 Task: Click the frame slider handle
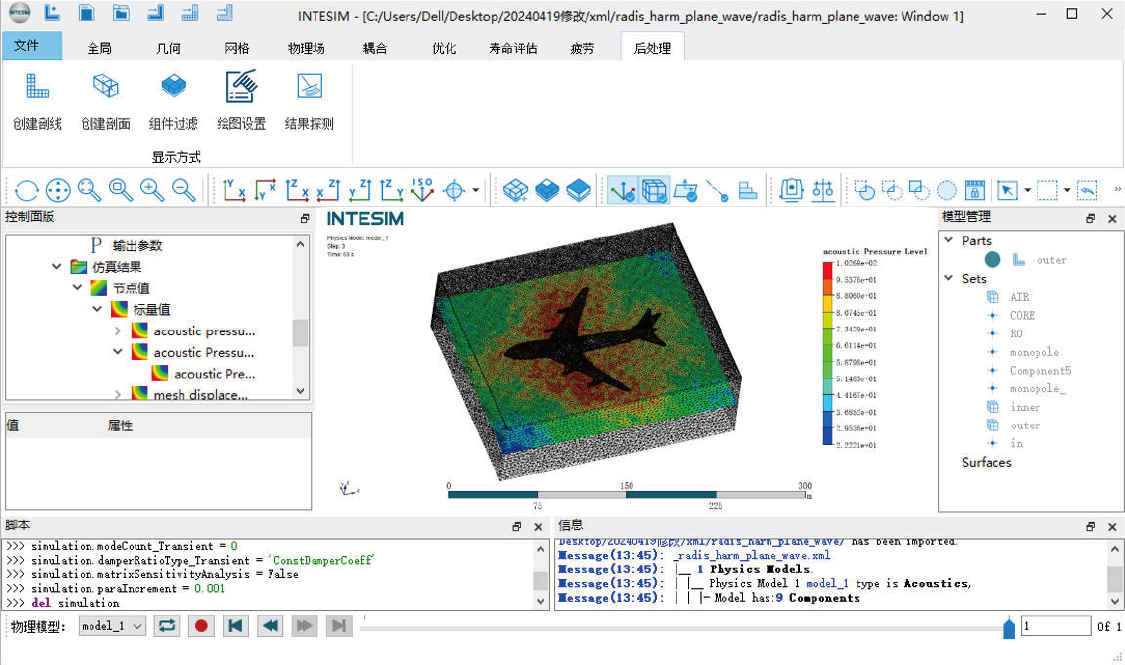pos(1009,628)
